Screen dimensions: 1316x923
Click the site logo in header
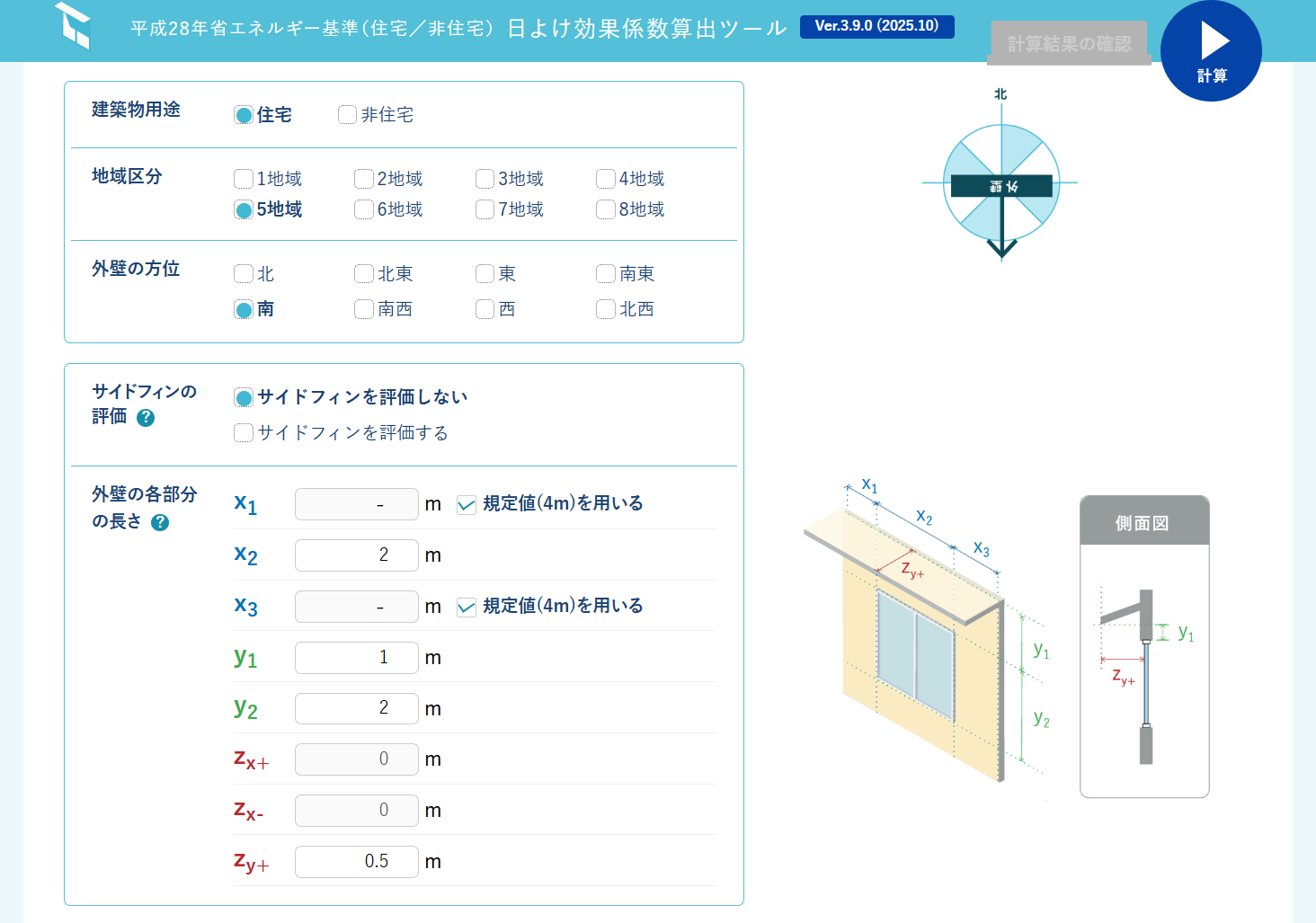coord(72,25)
